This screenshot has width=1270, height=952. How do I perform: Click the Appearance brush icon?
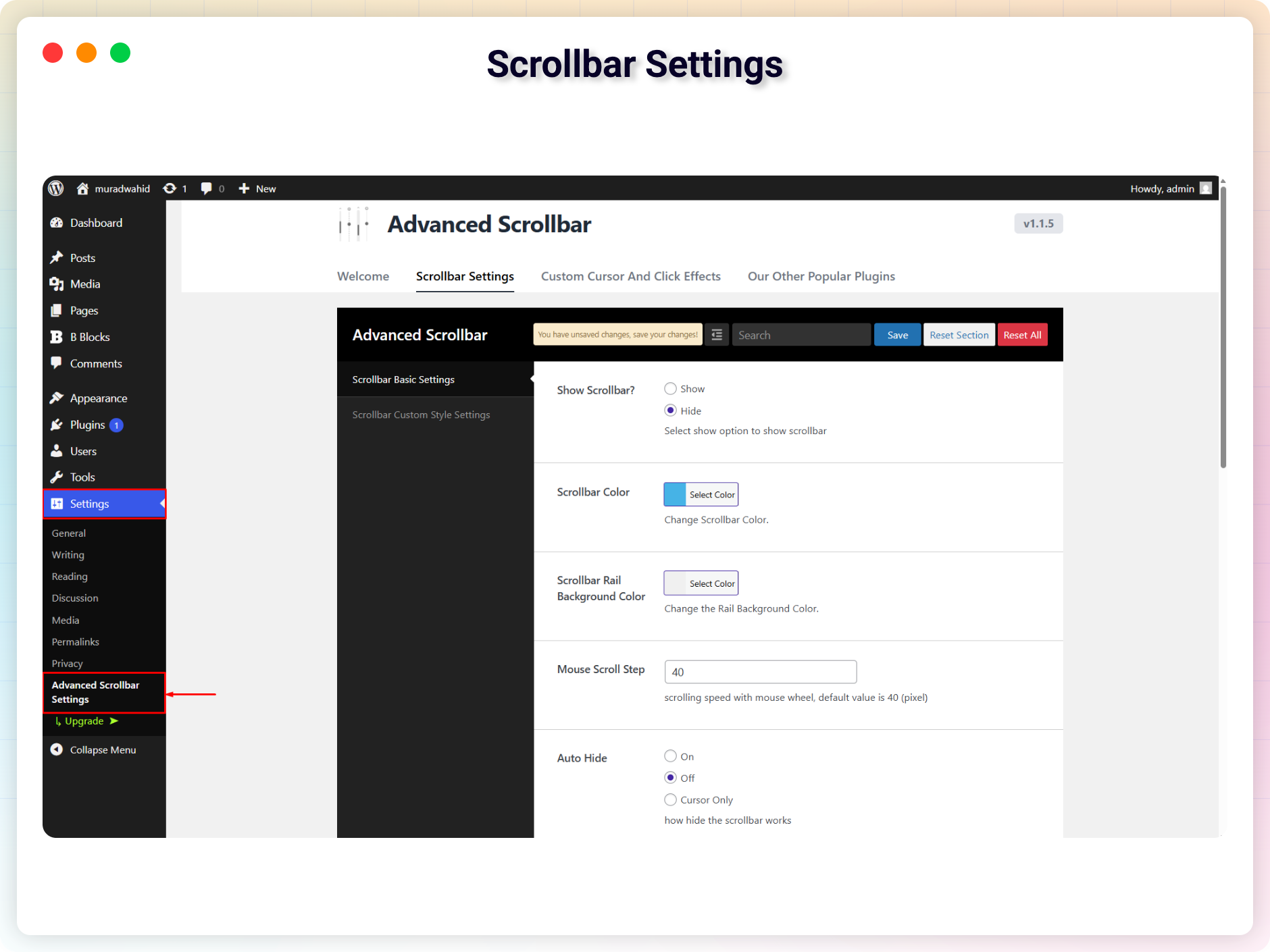(x=57, y=398)
